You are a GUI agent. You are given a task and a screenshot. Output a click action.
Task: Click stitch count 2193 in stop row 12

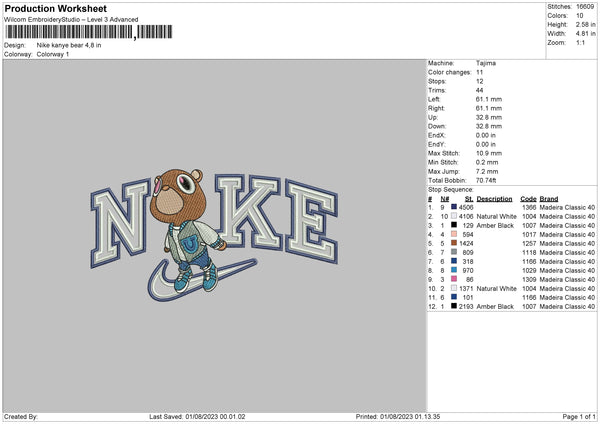pos(466,307)
